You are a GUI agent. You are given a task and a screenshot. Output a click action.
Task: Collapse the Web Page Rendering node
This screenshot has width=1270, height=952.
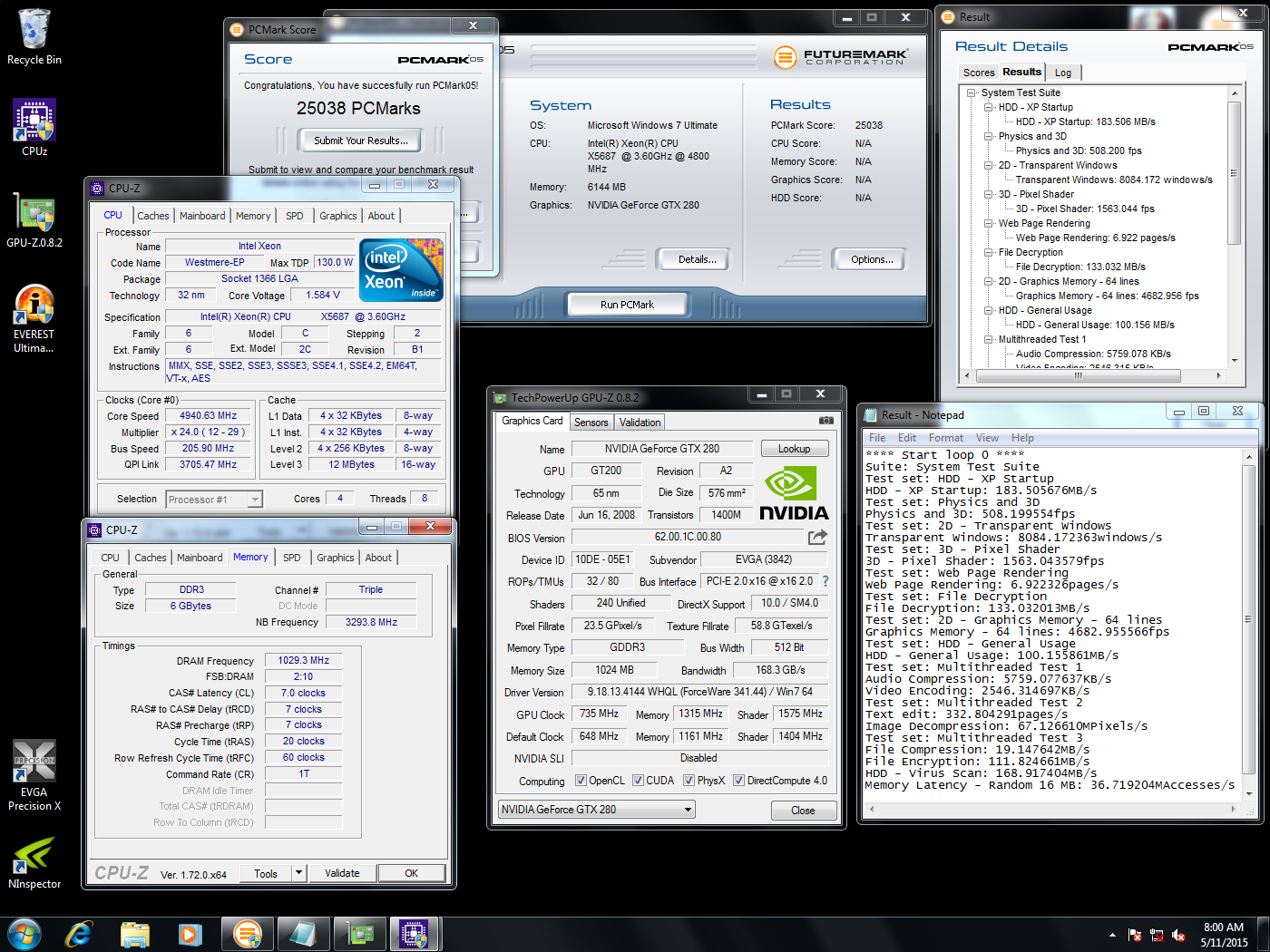988,224
